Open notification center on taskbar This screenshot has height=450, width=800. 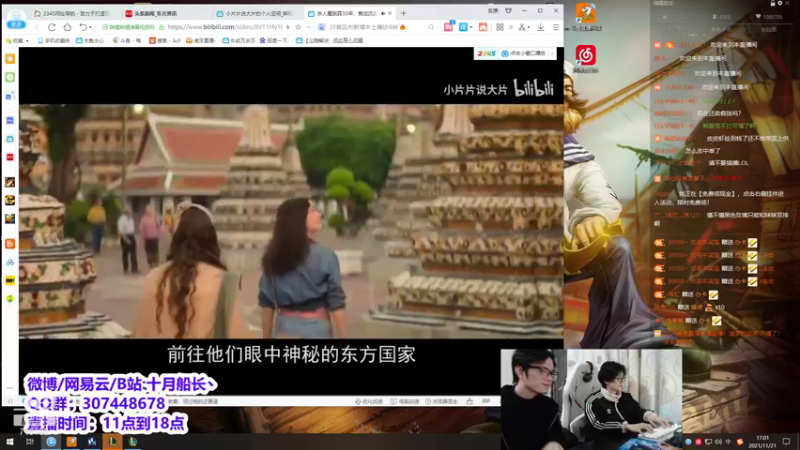coord(786,442)
